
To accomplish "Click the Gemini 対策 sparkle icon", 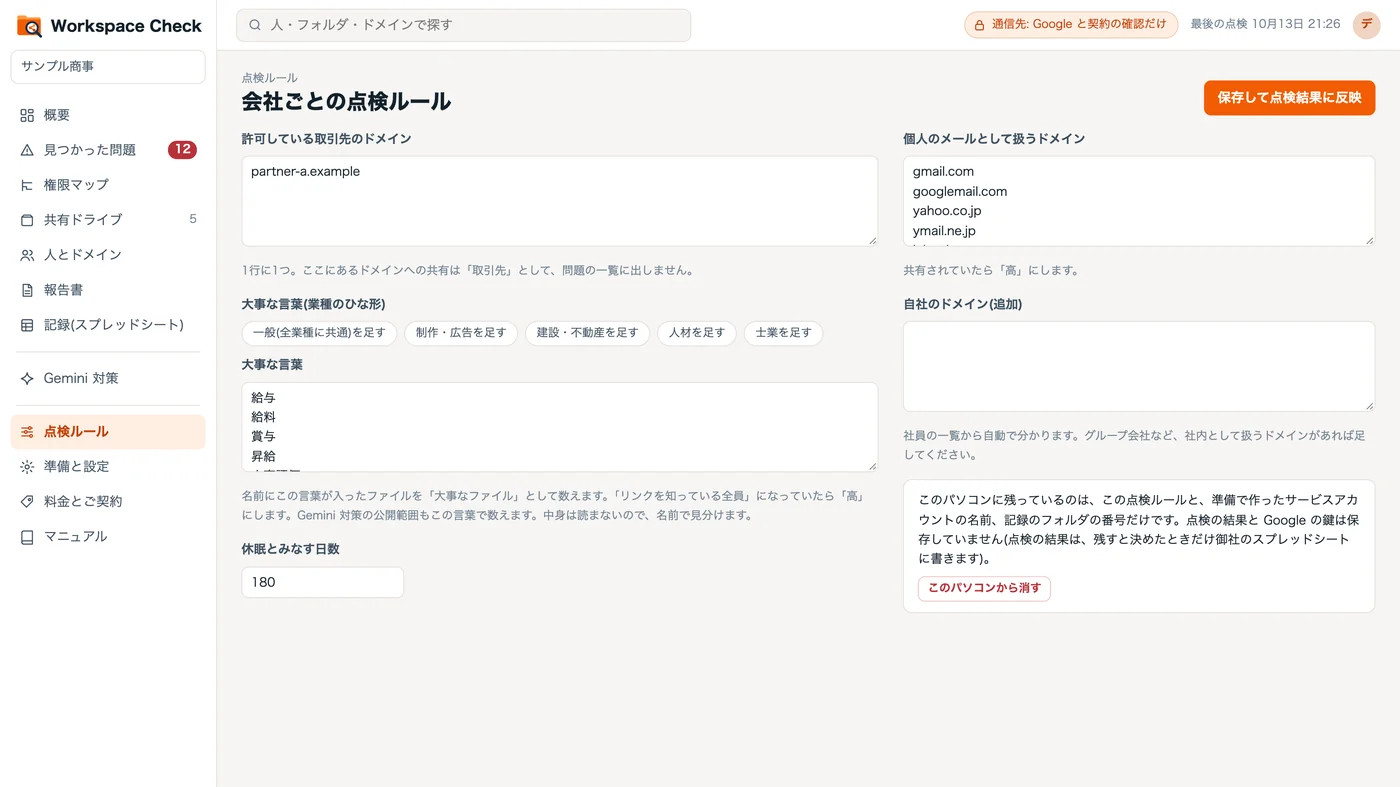I will (x=27, y=379).
